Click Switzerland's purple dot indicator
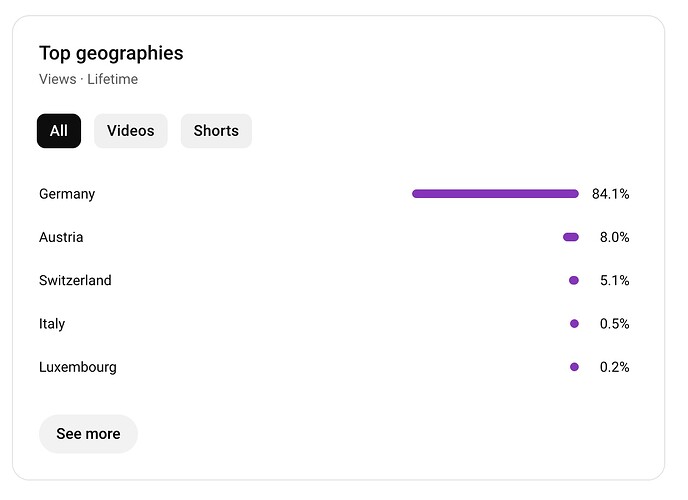Screen dimensions: 688x500 (574, 281)
